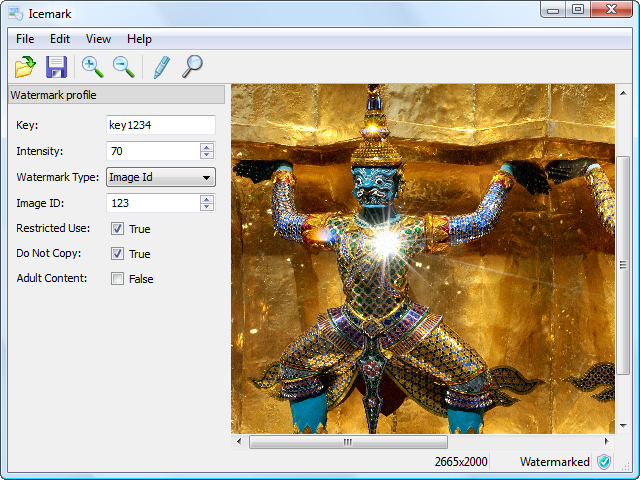
Task: Click the 2665x2000 dimensions in status bar
Action: 461,462
